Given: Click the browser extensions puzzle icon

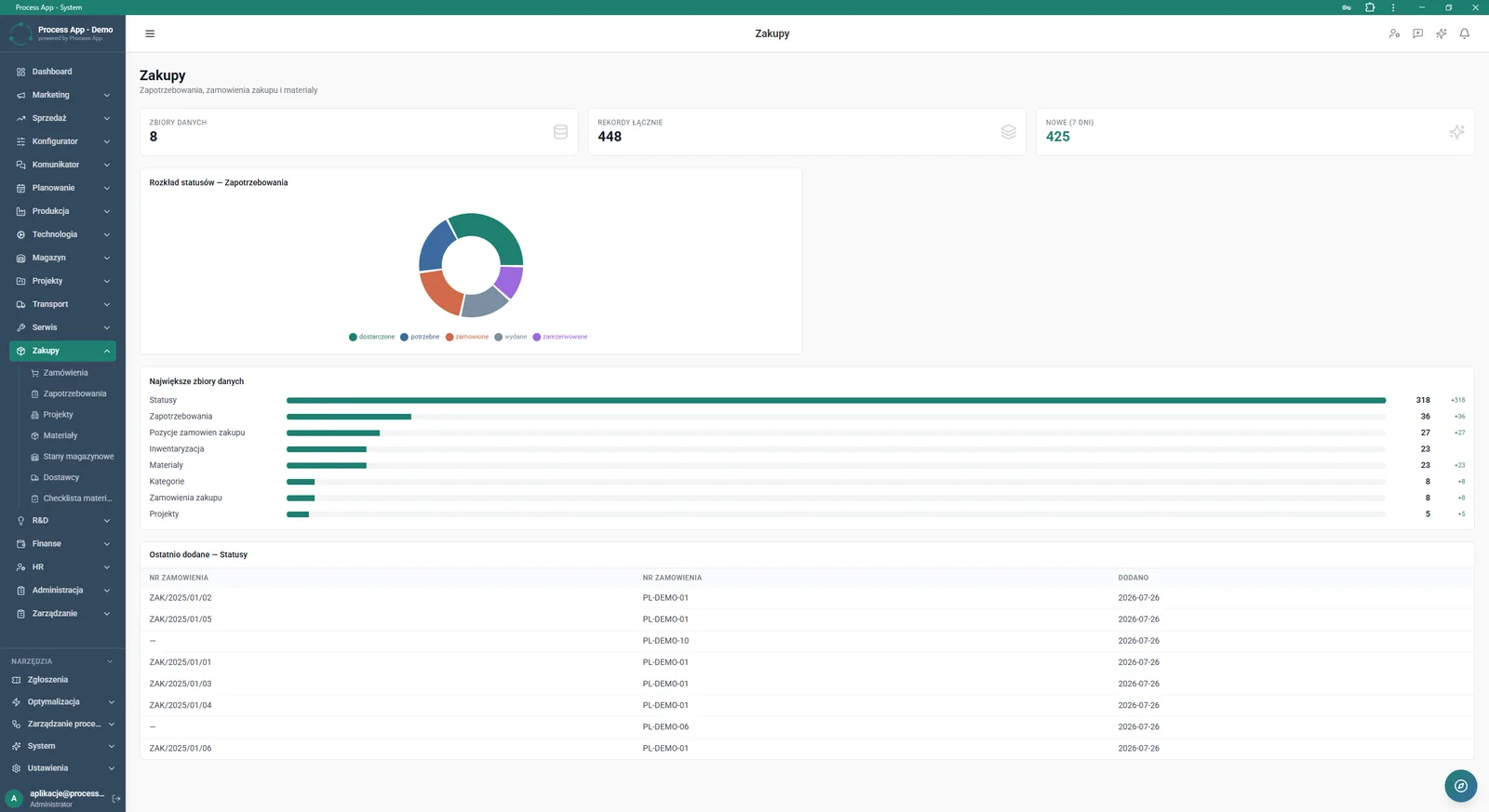Looking at the screenshot, I should [1370, 7].
